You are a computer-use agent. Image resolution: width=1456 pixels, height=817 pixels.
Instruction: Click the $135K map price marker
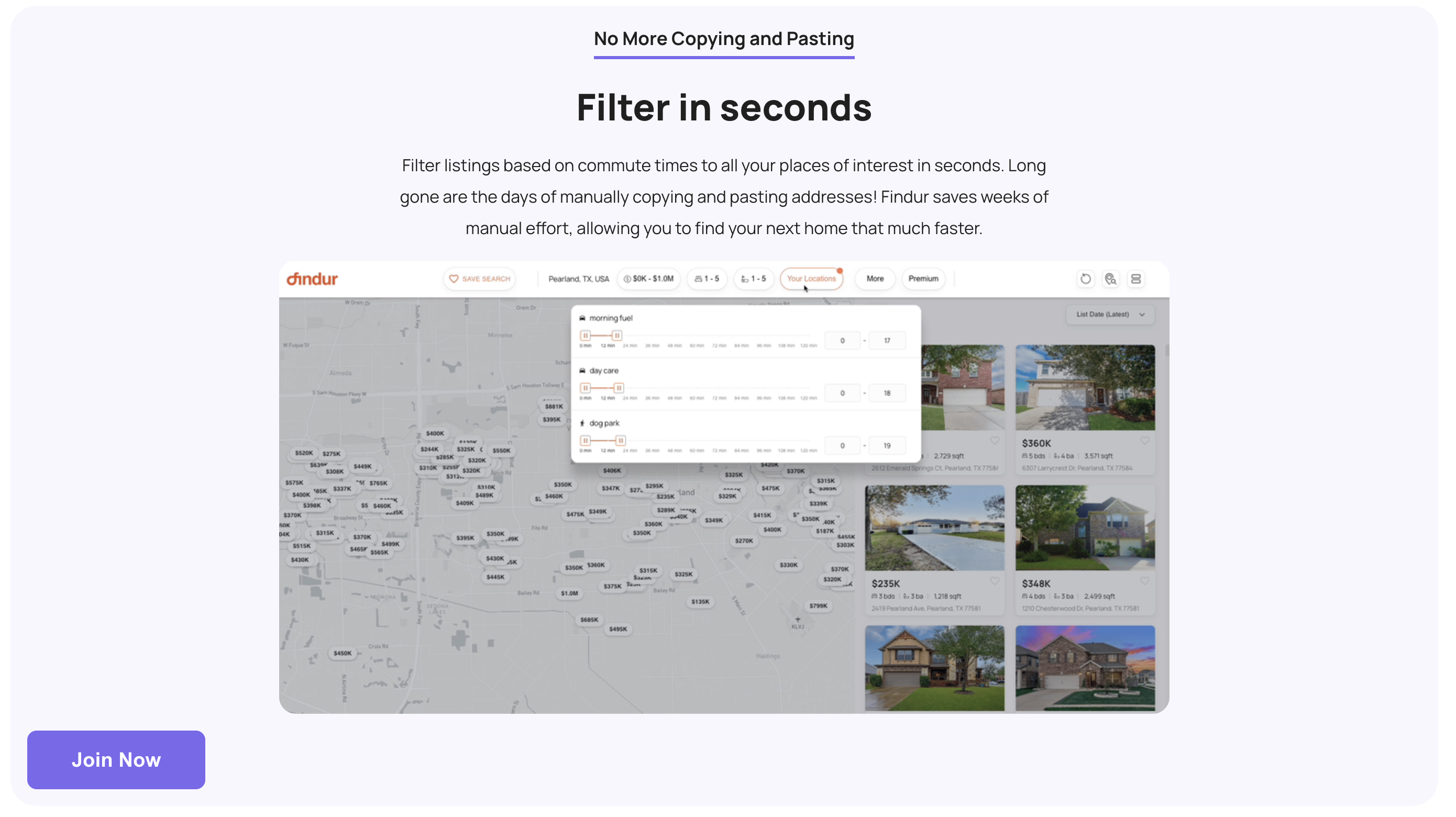coord(700,602)
